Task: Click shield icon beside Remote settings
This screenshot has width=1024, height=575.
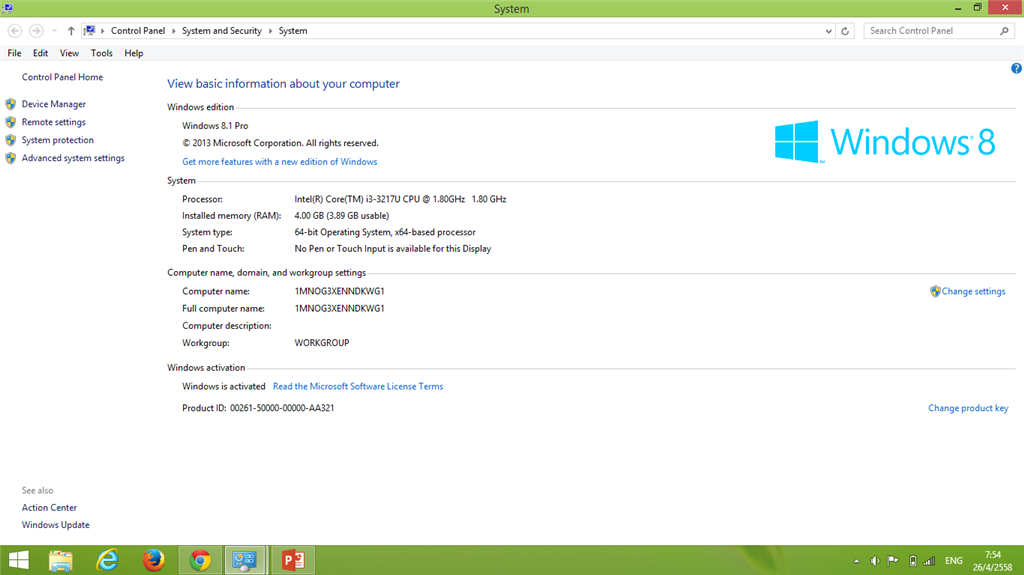Action: (x=10, y=122)
